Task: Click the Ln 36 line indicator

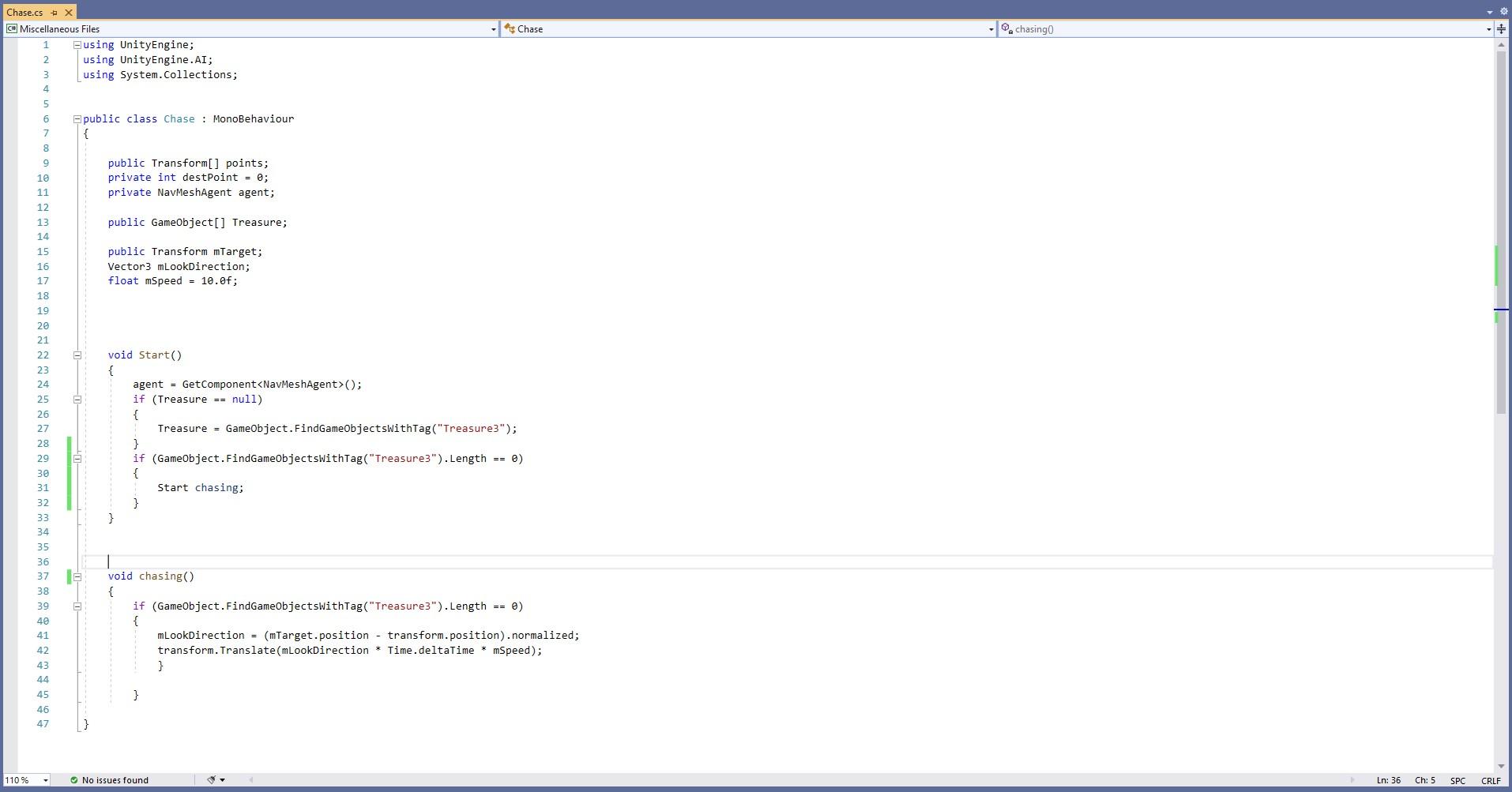Action: coord(1388,780)
